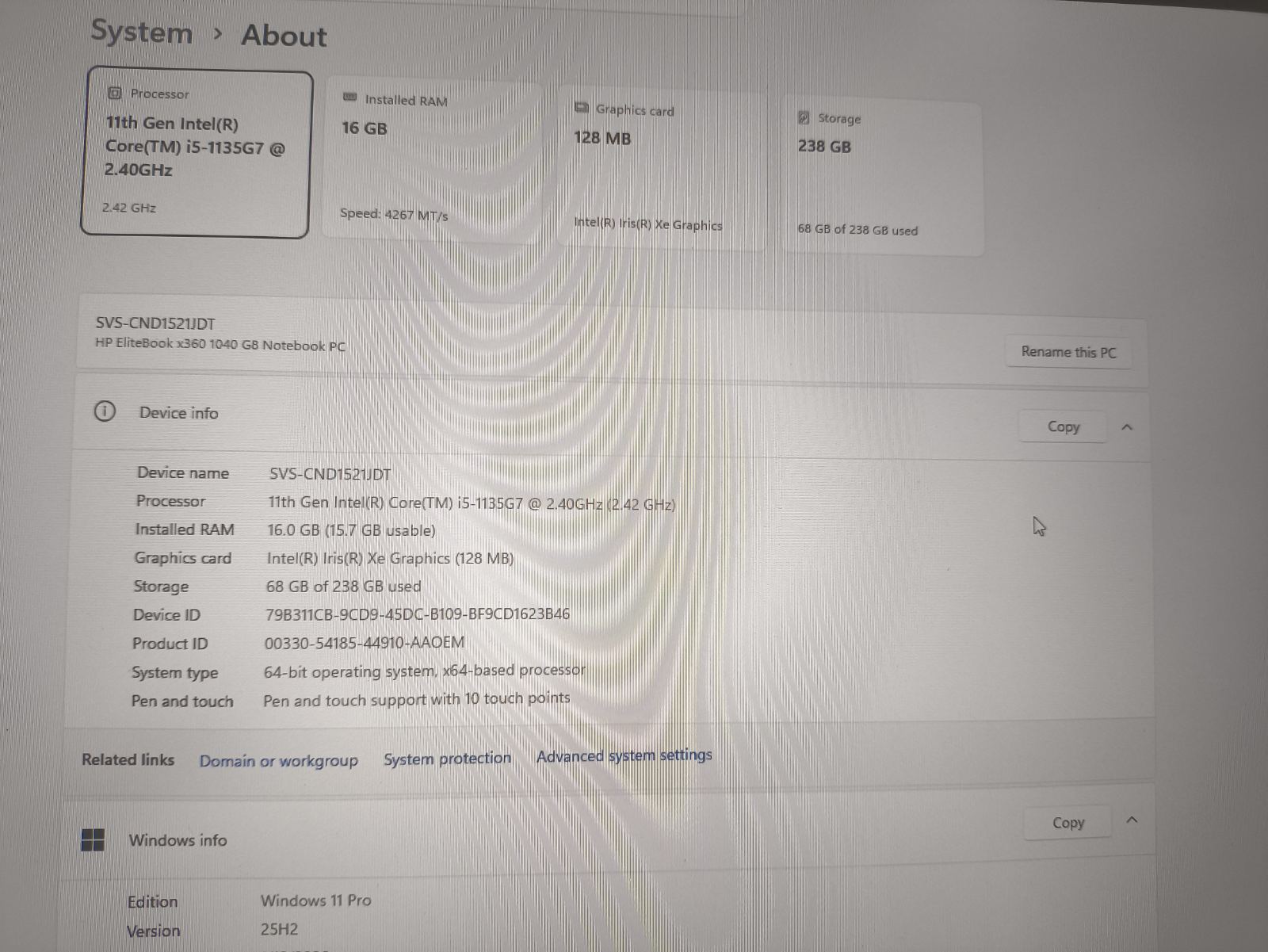The image size is (1268, 952).
Task: Select the Processor summary card
Action: tap(197, 154)
